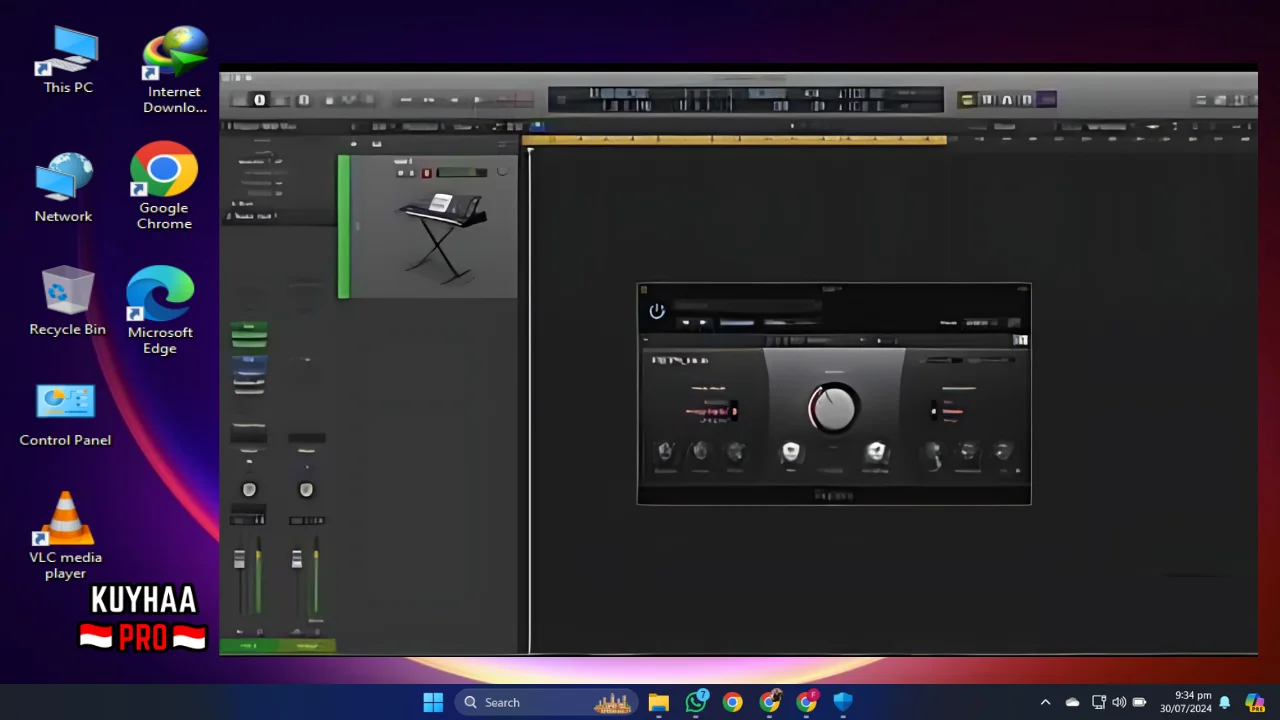Toggle the plugin window's power button
Image resolution: width=1280 pixels, height=720 pixels.
657,311
